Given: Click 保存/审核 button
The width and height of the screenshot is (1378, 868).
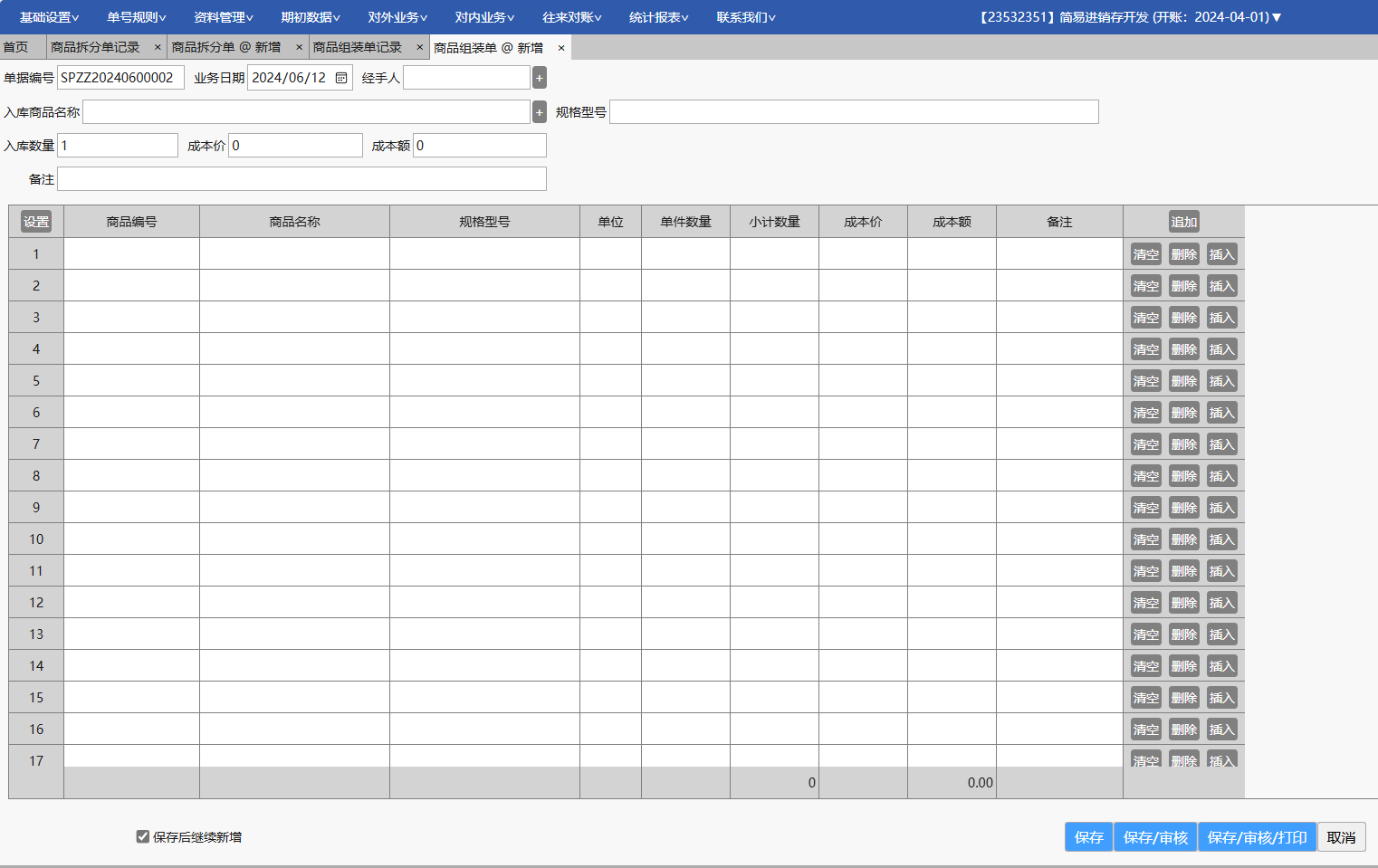Looking at the screenshot, I should click(x=1155, y=837).
